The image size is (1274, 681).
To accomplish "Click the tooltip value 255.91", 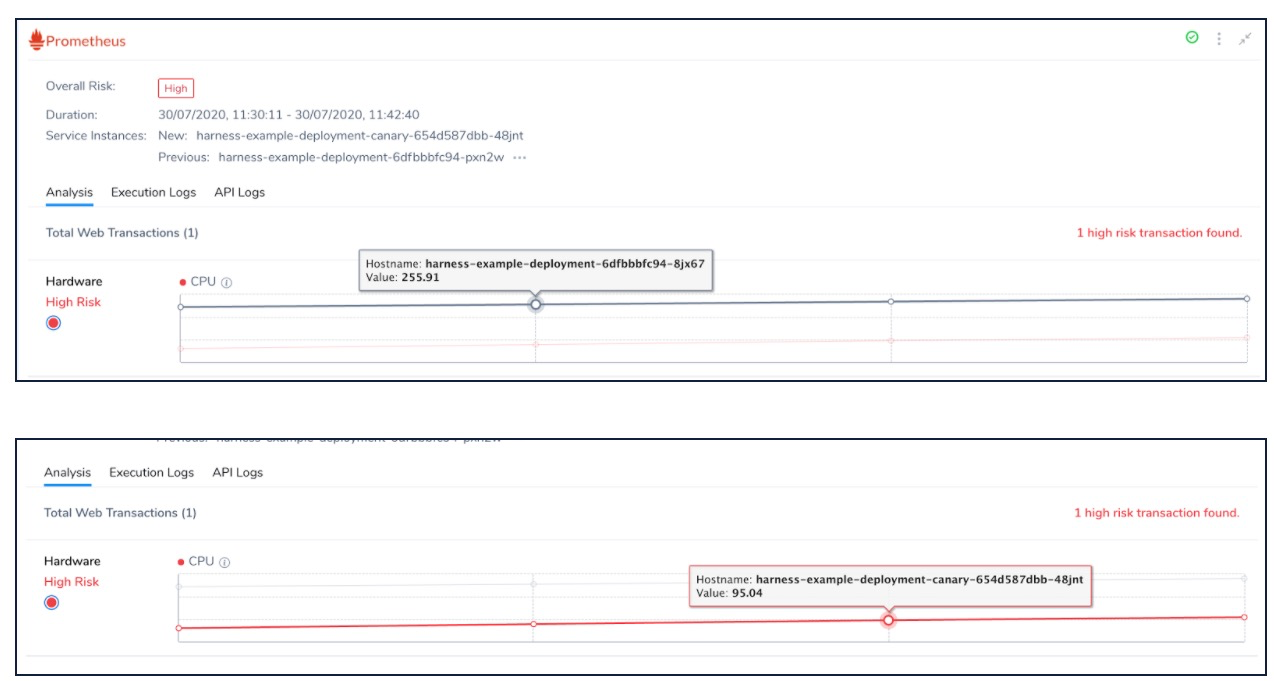I will (x=420, y=278).
